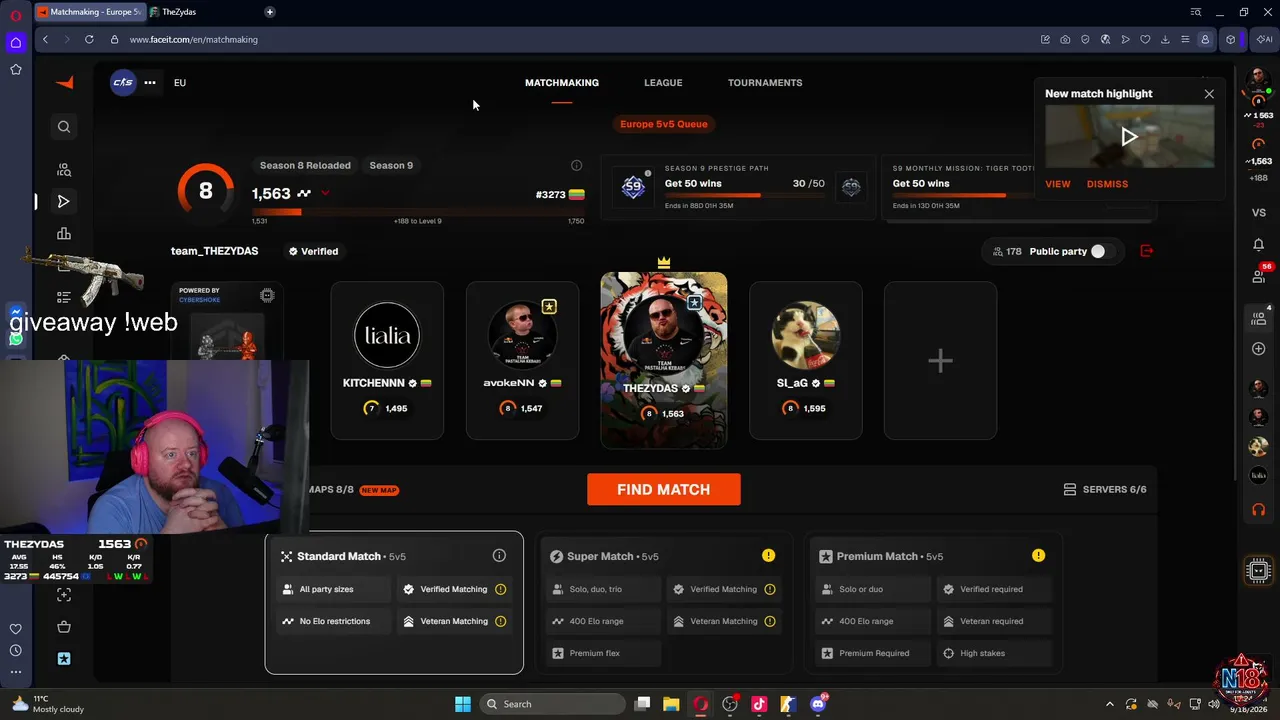Play the match highlight video thumbnail
Screen dimensions: 1280x720
(1130, 137)
